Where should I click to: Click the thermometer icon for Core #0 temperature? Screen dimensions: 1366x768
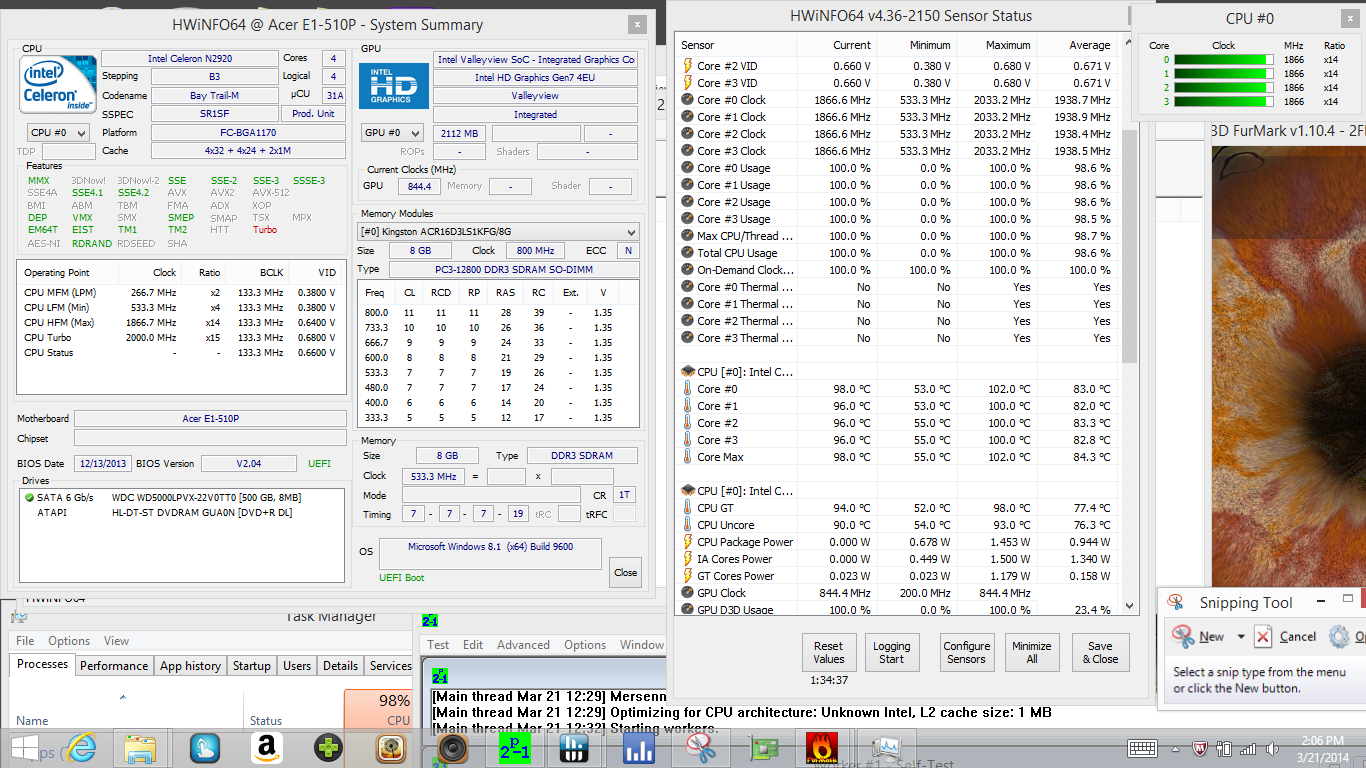point(687,389)
